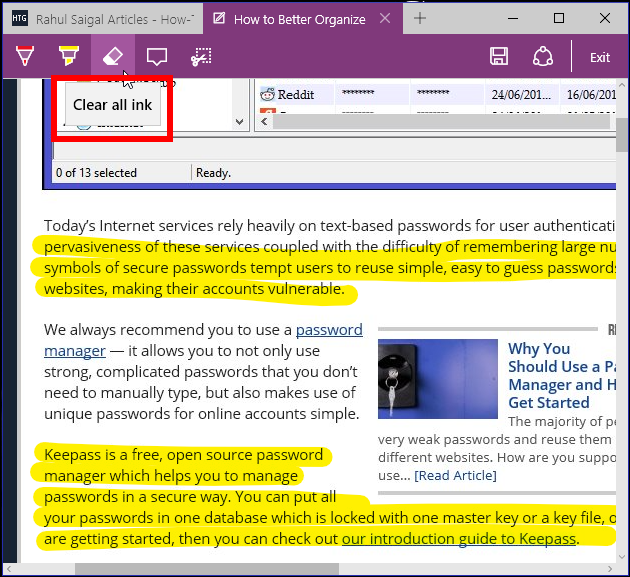
Task: Select the yellow Highlighter tool
Action: coord(69,56)
